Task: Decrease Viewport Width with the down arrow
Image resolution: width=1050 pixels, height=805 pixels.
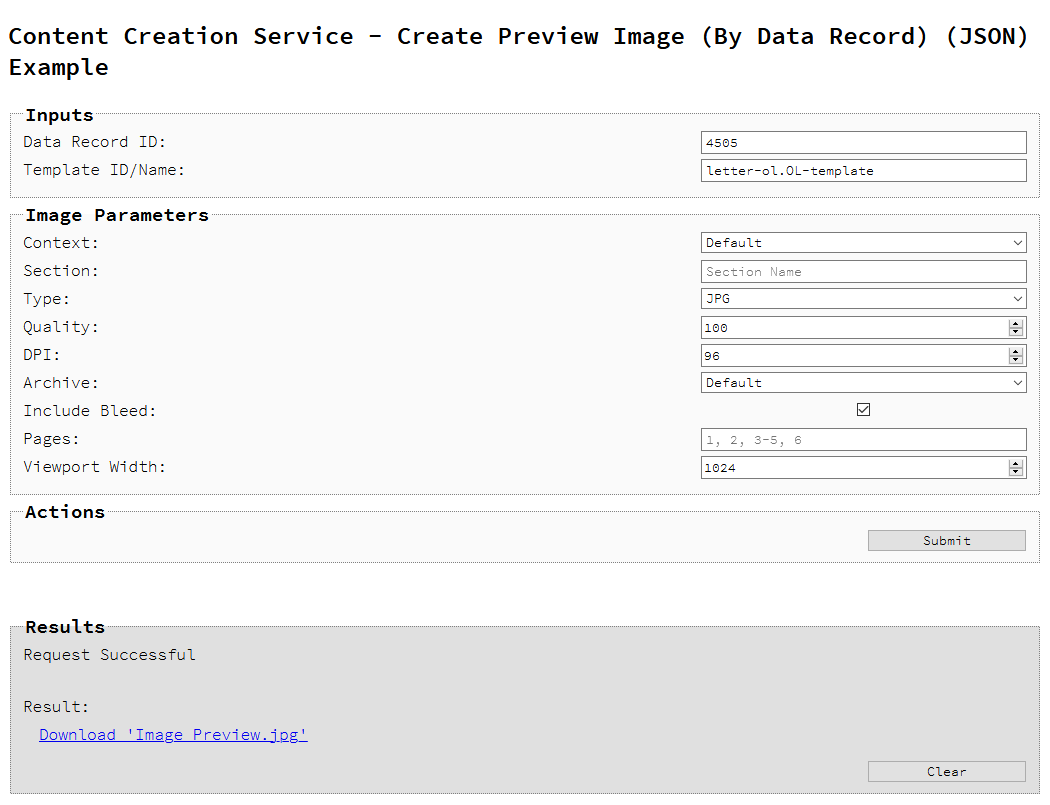Action: (1016, 471)
